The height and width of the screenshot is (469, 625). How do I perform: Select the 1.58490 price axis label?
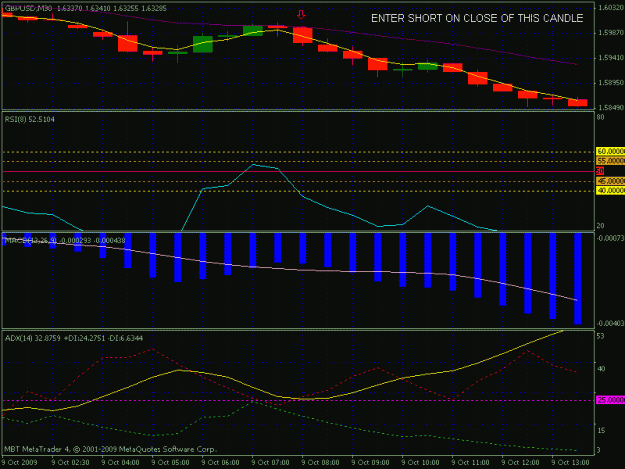[611, 108]
